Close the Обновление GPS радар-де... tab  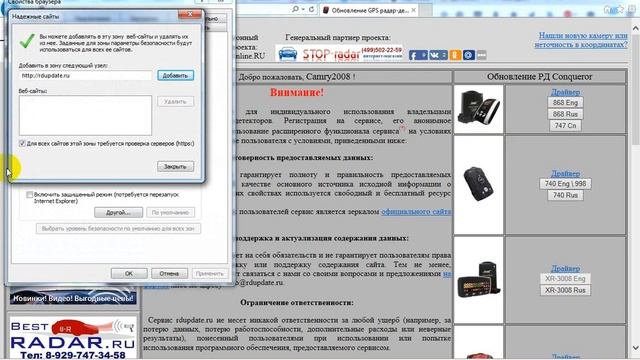[x=413, y=10]
